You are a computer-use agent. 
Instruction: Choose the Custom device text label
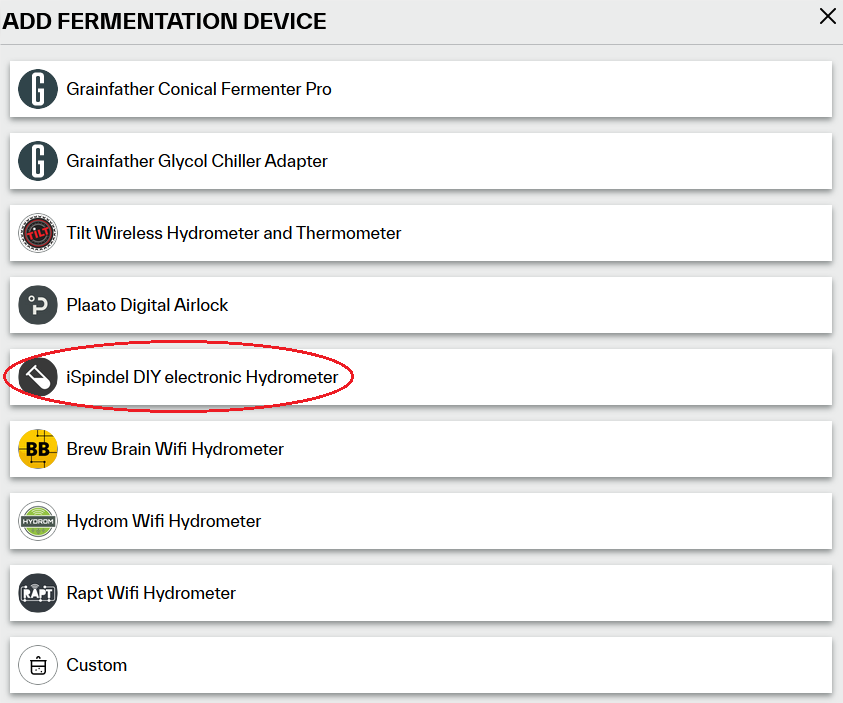(97, 665)
